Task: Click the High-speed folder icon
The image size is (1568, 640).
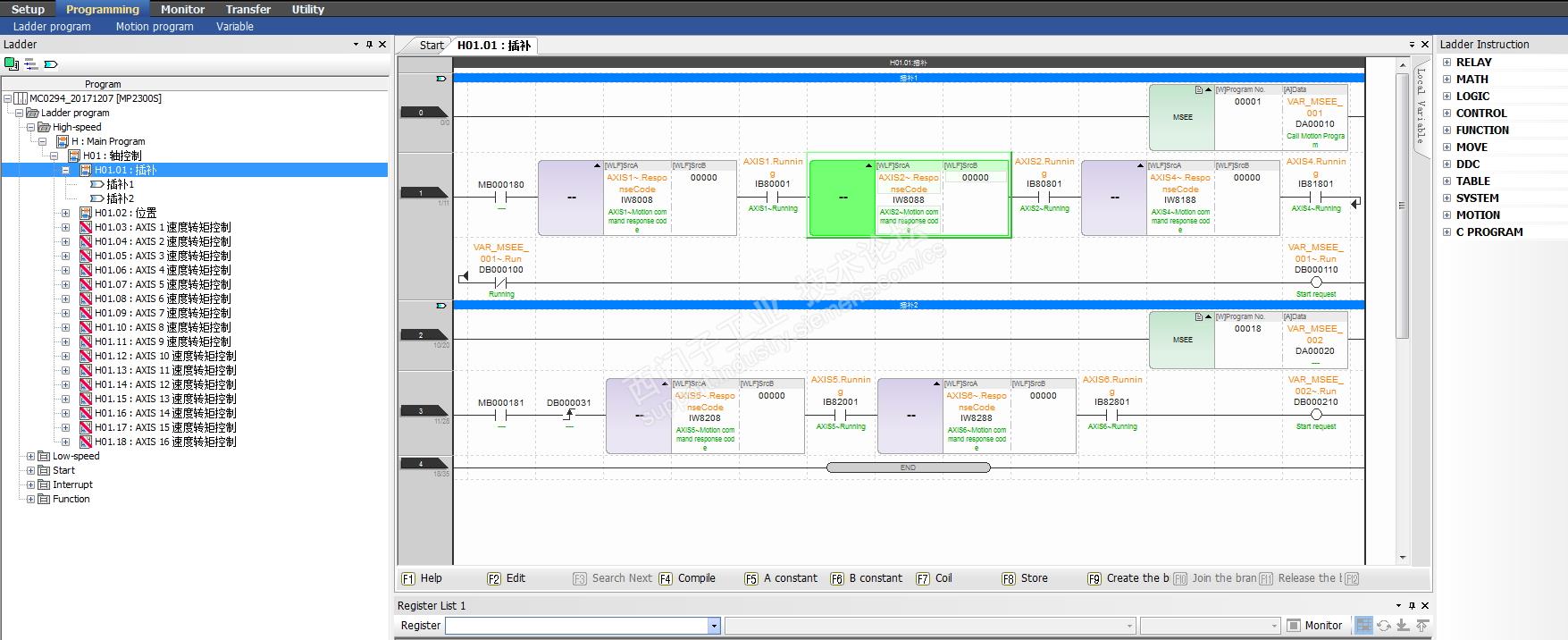Action: [x=44, y=127]
